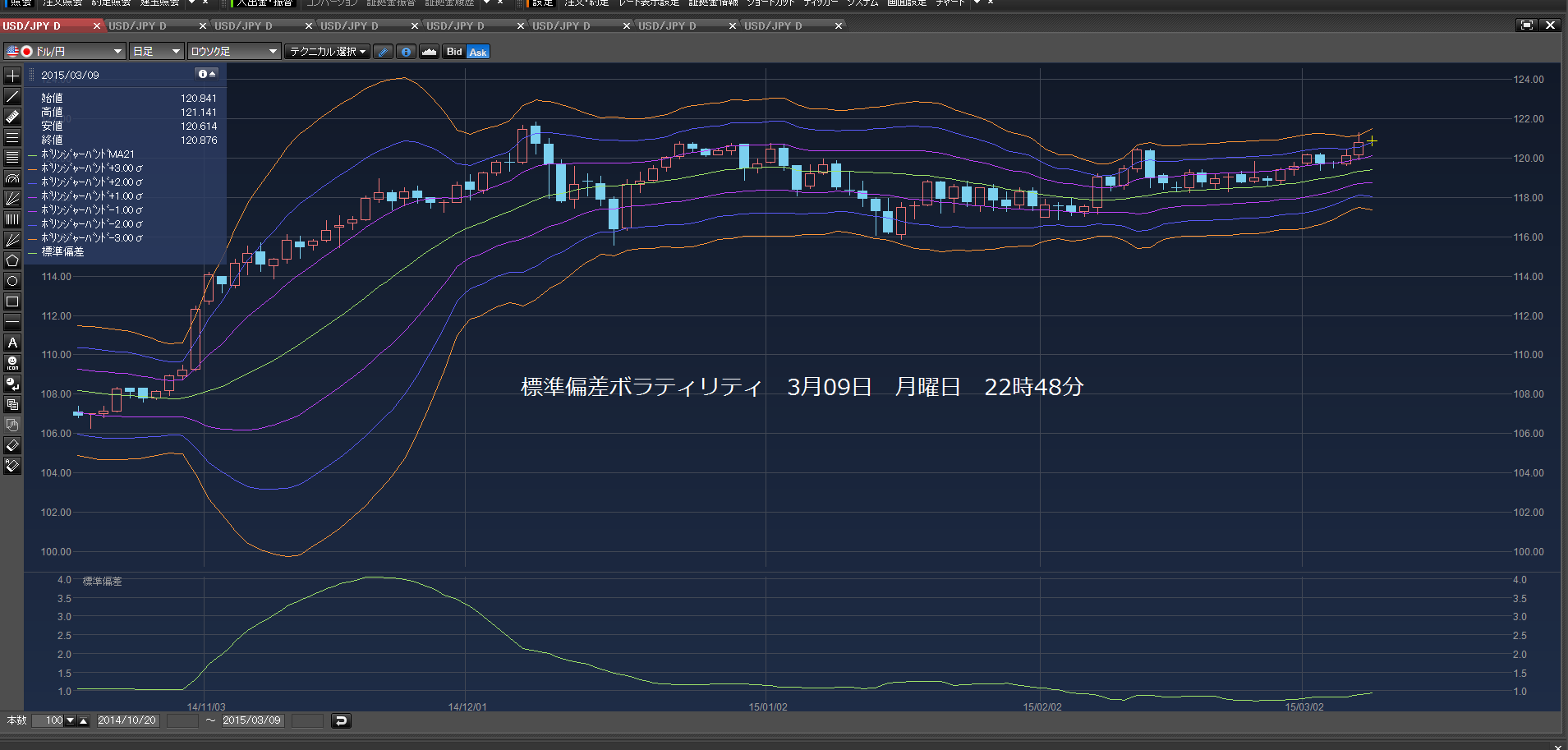Viewport: 1568px width, 750px height.
Task: Select the vertical lines time zone tool
Action: 12,219
